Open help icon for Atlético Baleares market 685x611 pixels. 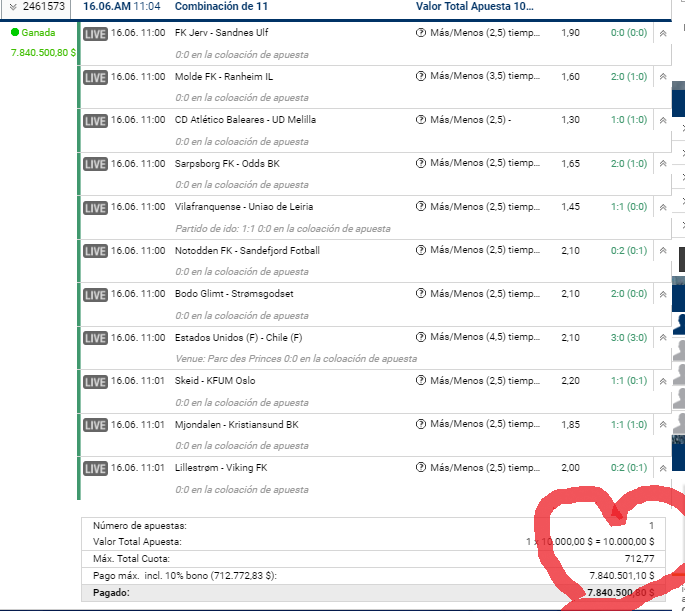[421, 119]
